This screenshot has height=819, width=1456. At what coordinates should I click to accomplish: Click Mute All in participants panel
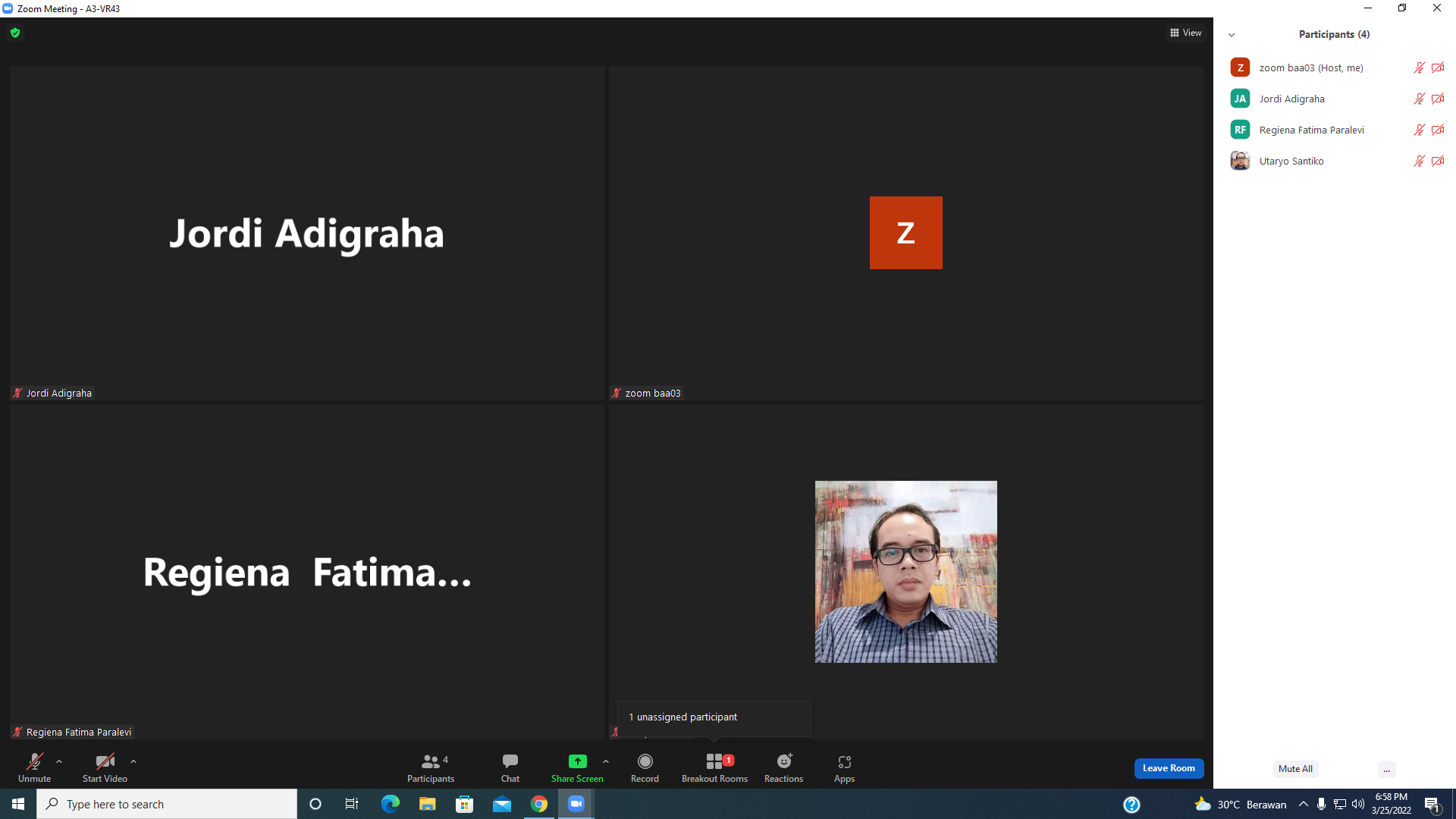tap(1295, 769)
